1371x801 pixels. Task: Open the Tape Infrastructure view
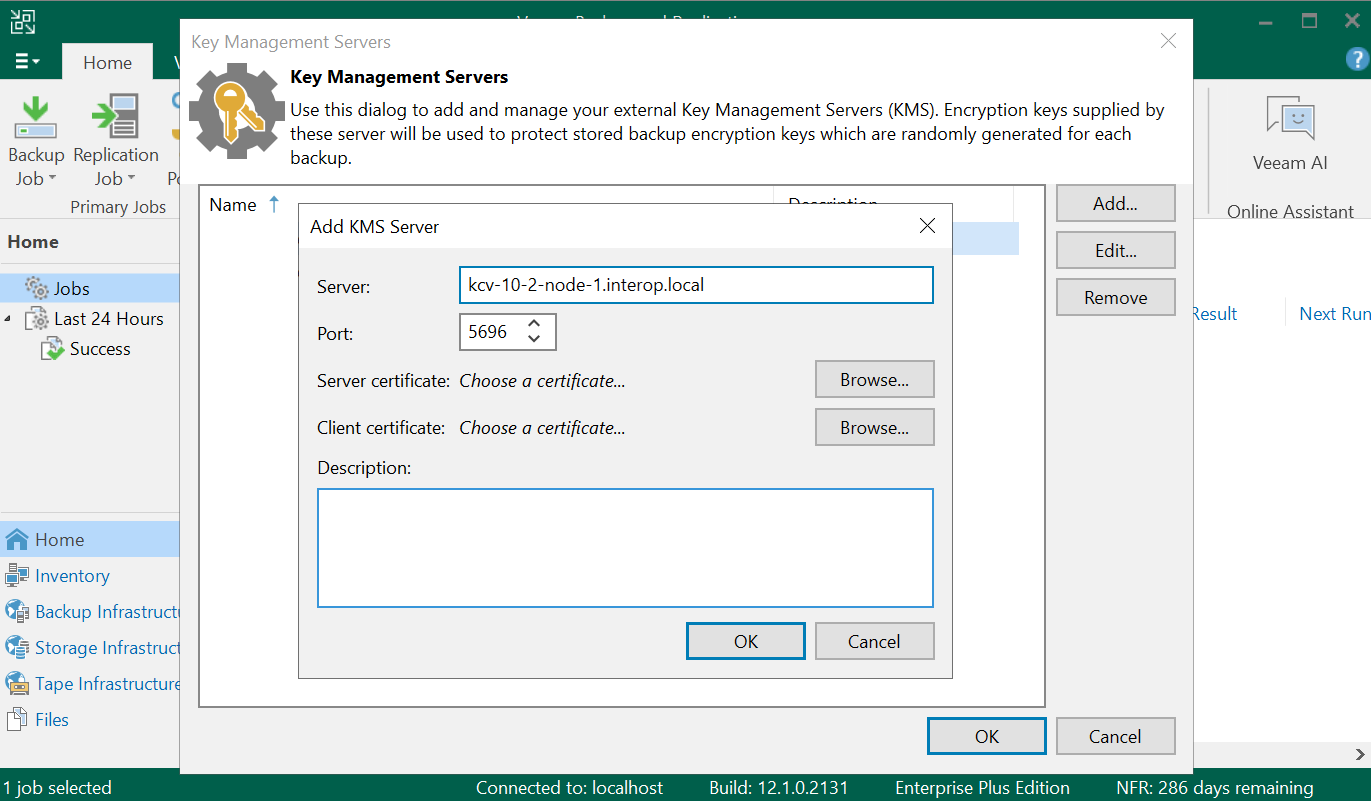coord(90,684)
